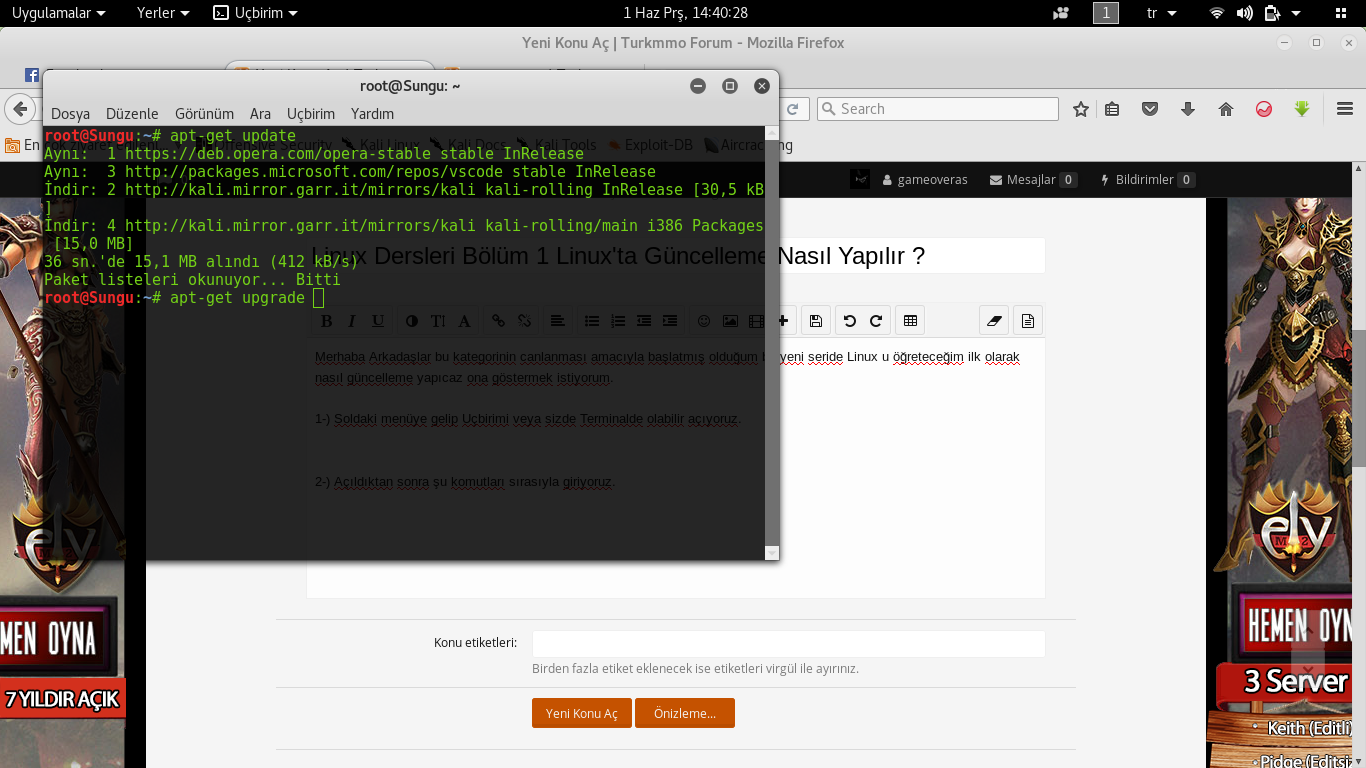The width and height of the screenshot is (1366, 768).
Task: Save draft with the floppy disk icon
Action: tap(816, 321)
